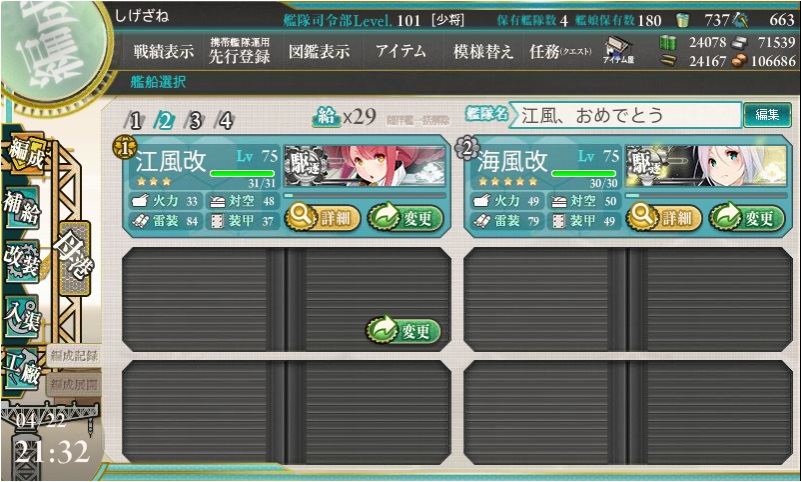Image resolution: width=801 pixels, height=482 pixels.
Task: Click 変更 in empty third slot
Action: 403,331
